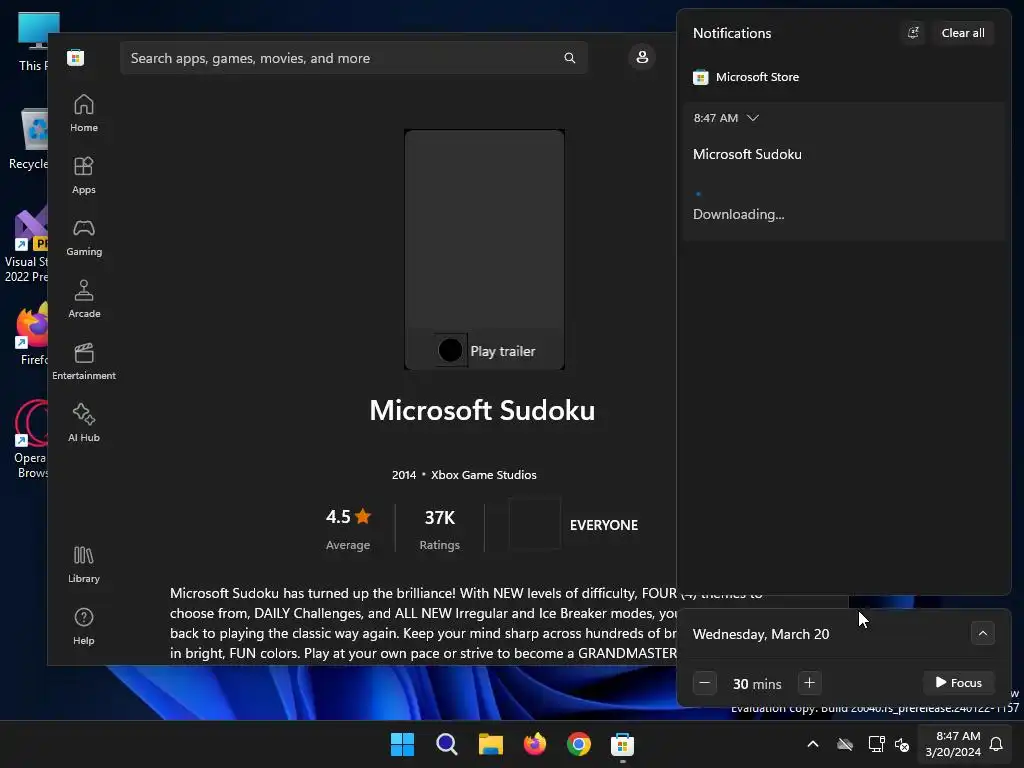Show hidden system tray icons

coord(813,744)
